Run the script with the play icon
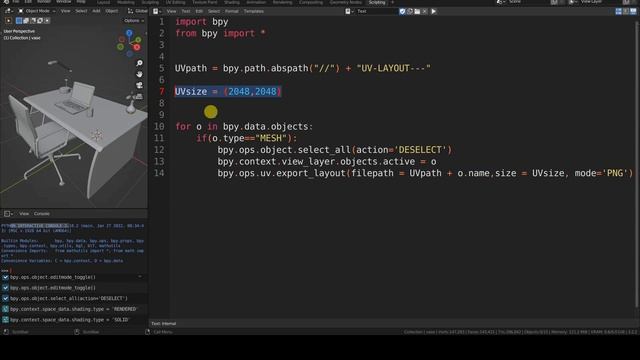Viewport: 640px width, 360px height. point(433,11)
